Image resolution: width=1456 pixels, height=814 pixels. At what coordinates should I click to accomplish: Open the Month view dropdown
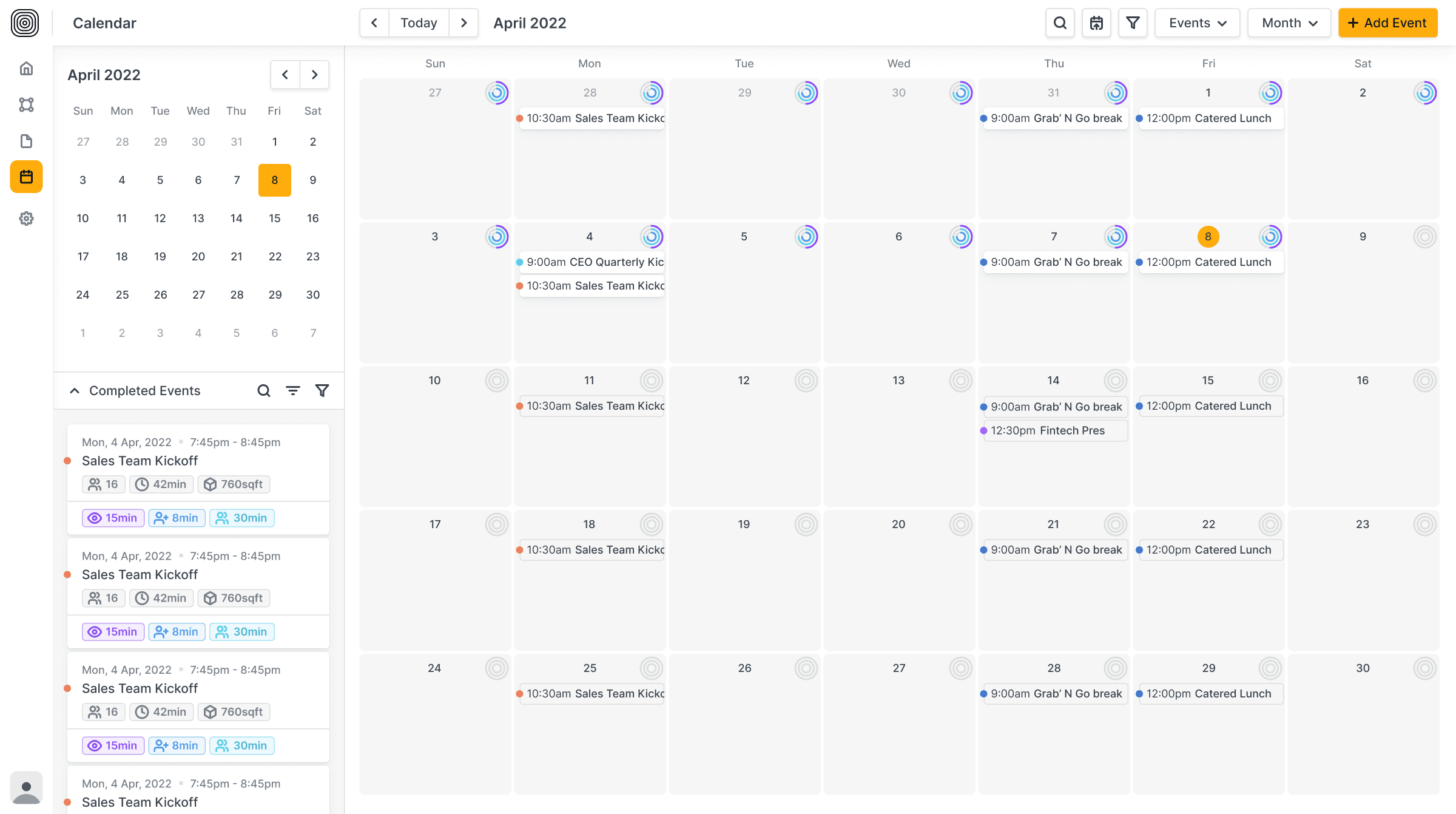click(x=1289, y=23)
